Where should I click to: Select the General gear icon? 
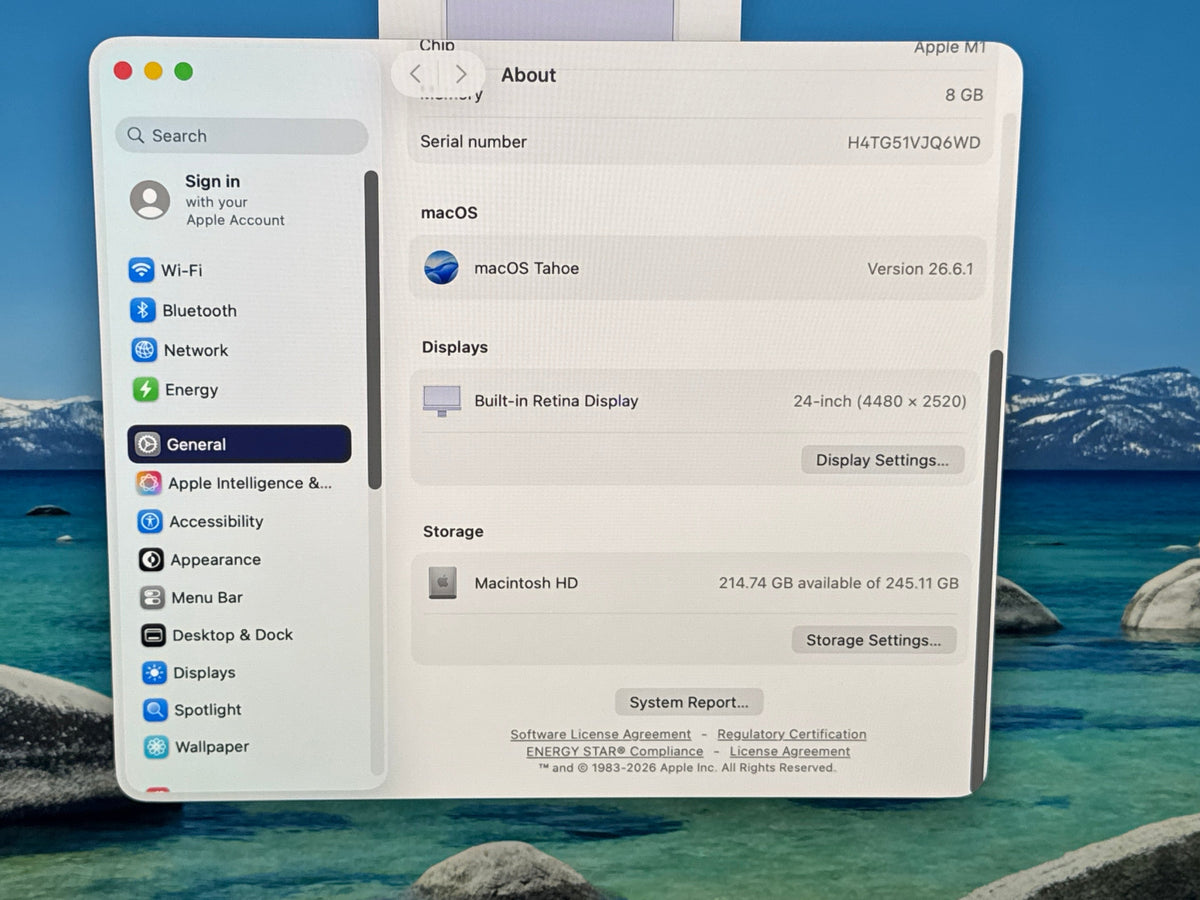tap(148, 444)
